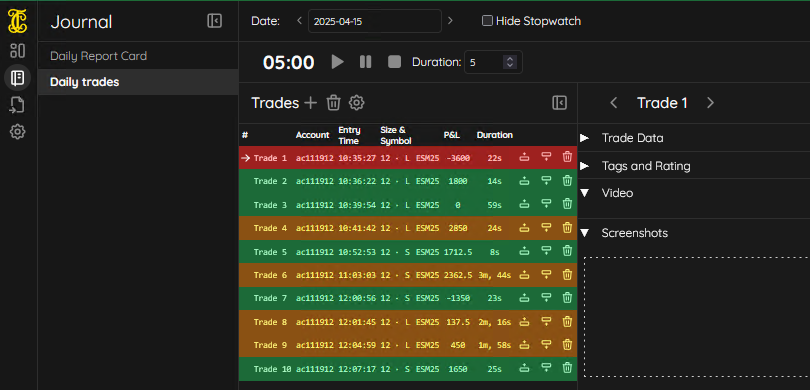
Task: Click the Entry Time column header
Action: click(x=349, y=135)
